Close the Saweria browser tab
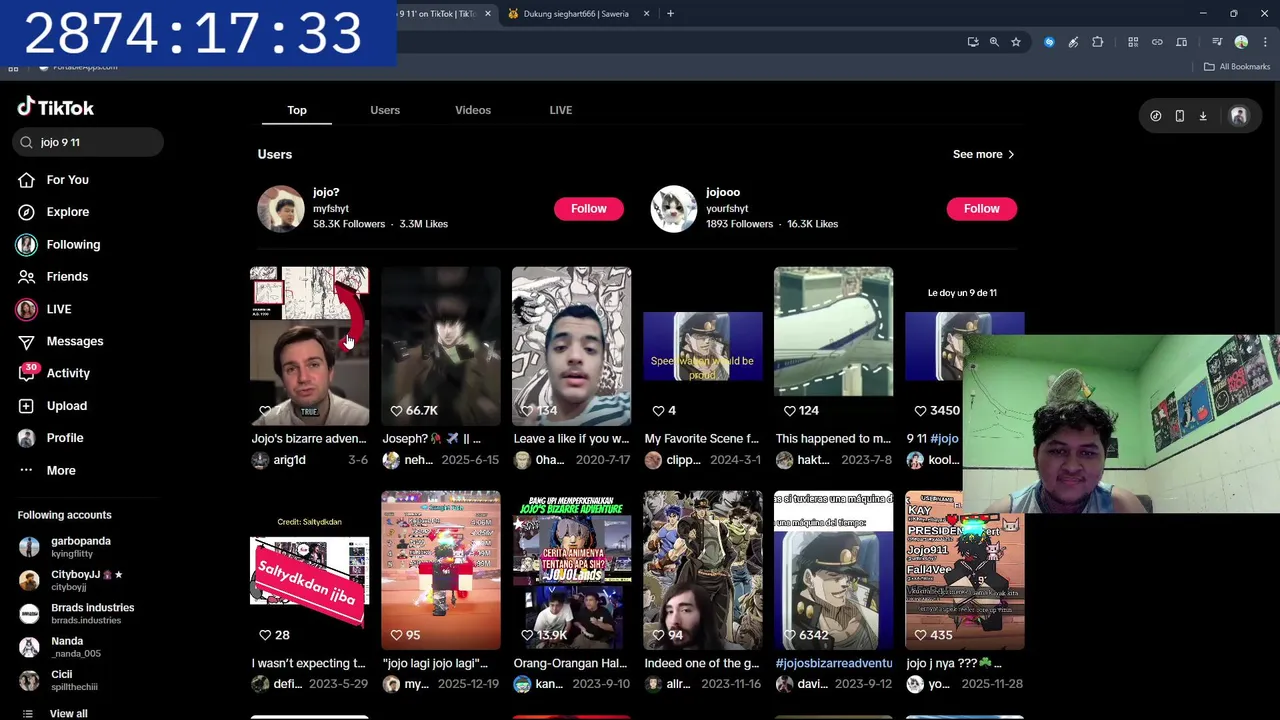1280x720 pixels. tap(646, 14)
